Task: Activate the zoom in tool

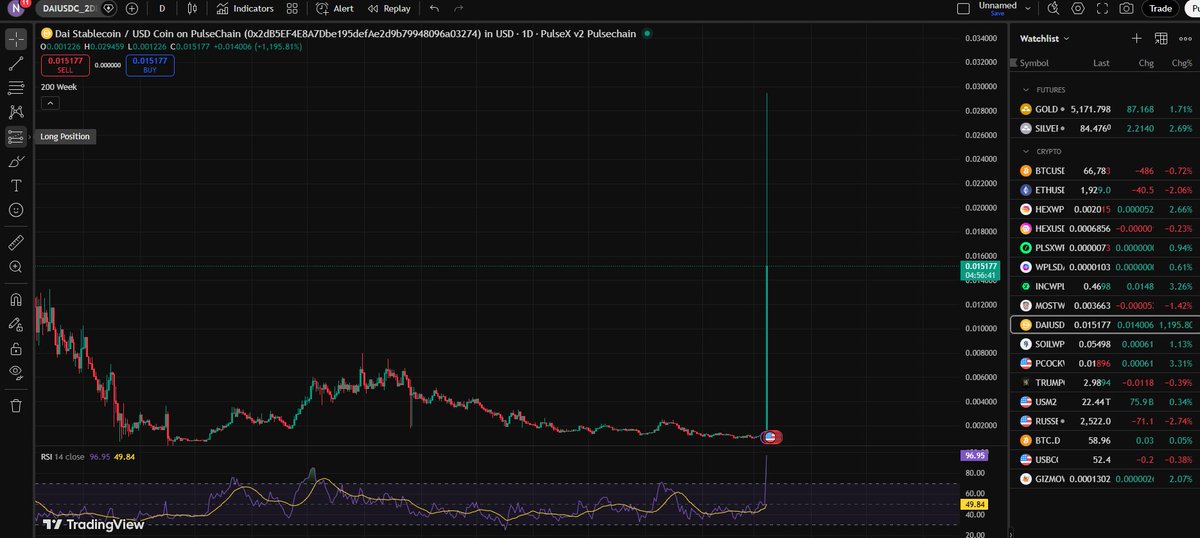Action: coord(16,267)
